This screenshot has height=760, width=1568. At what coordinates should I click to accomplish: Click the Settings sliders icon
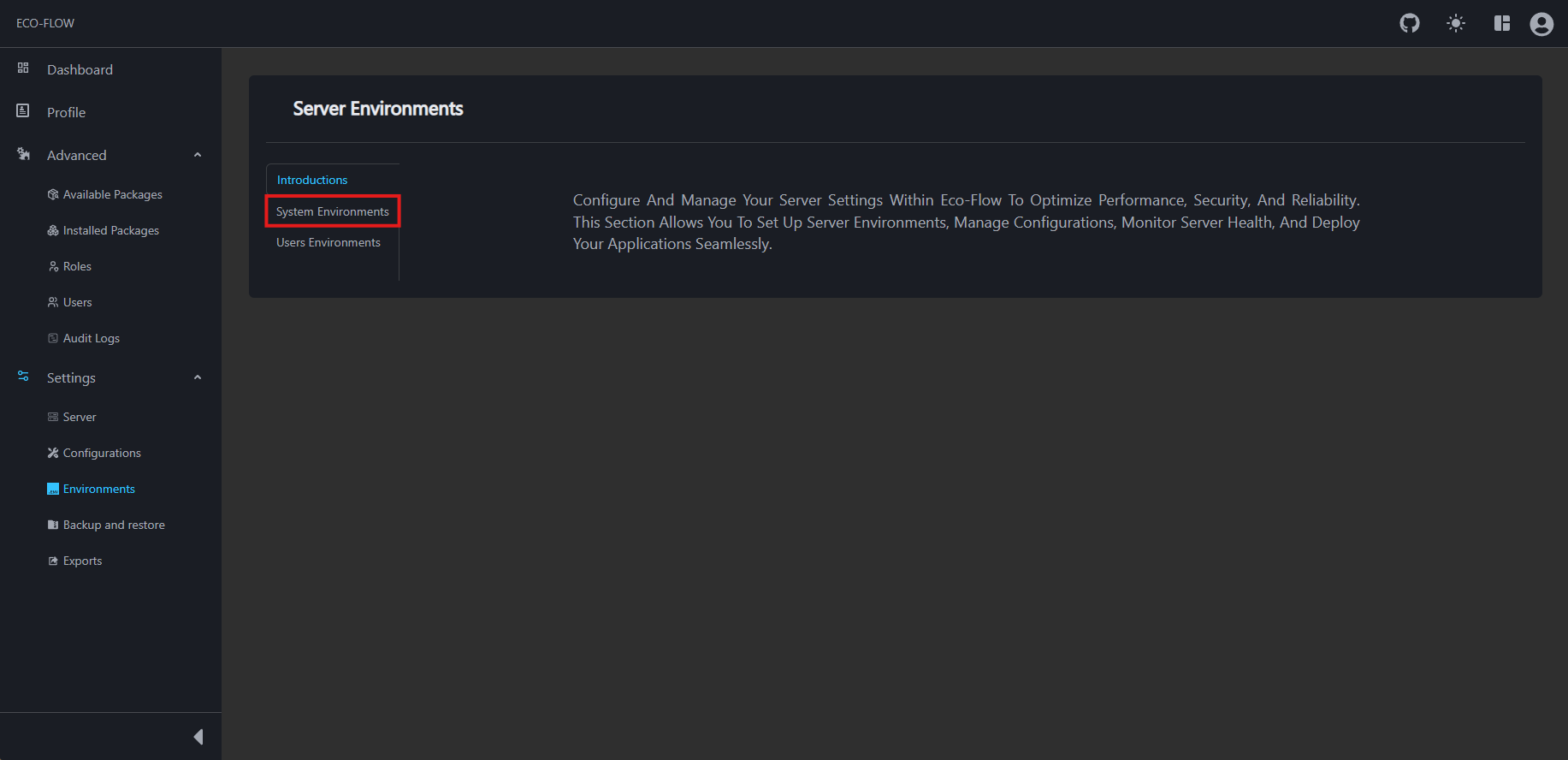(23, 376)
